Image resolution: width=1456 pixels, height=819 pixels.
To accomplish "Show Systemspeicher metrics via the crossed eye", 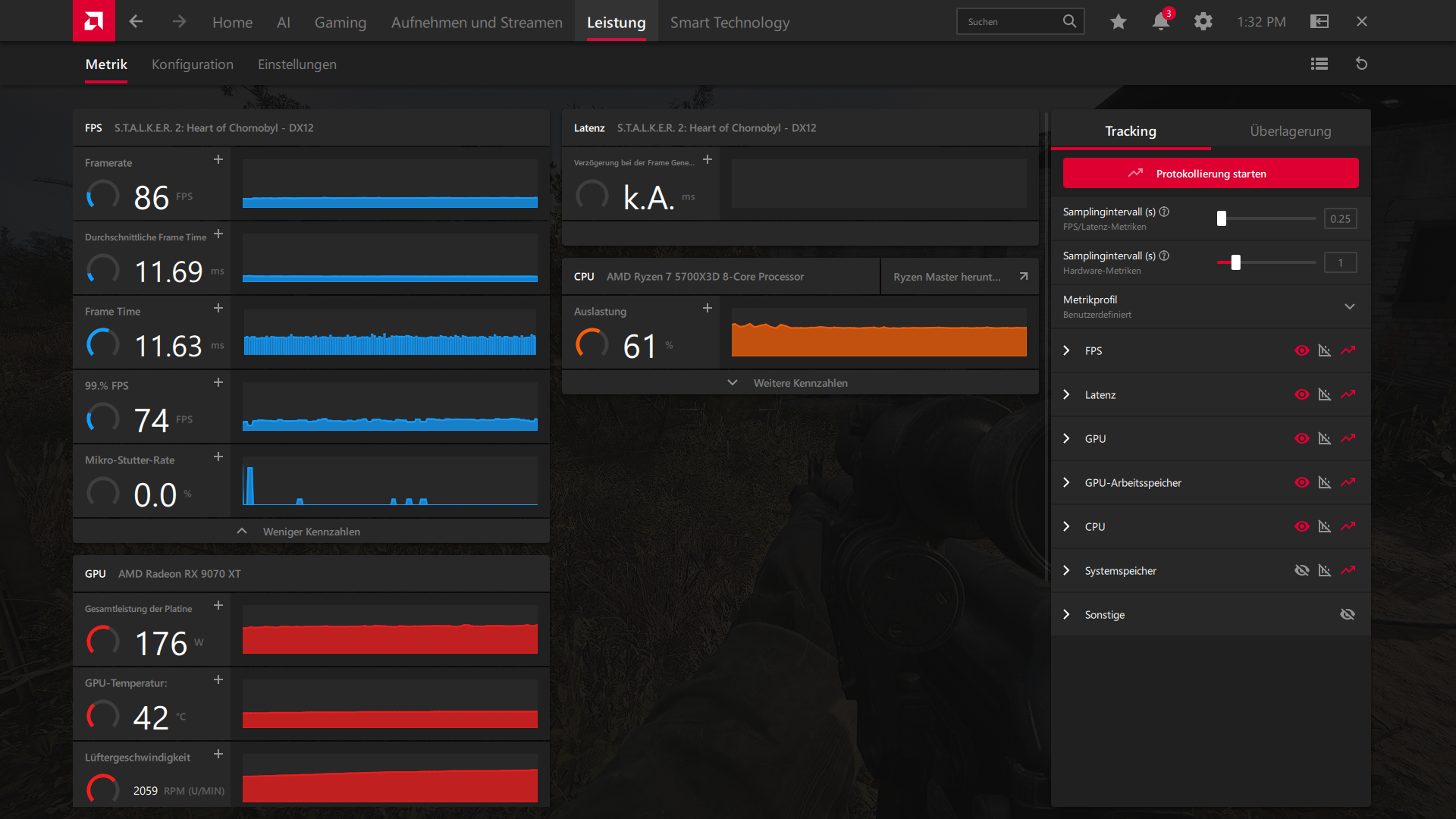I will coord(1301,570).
